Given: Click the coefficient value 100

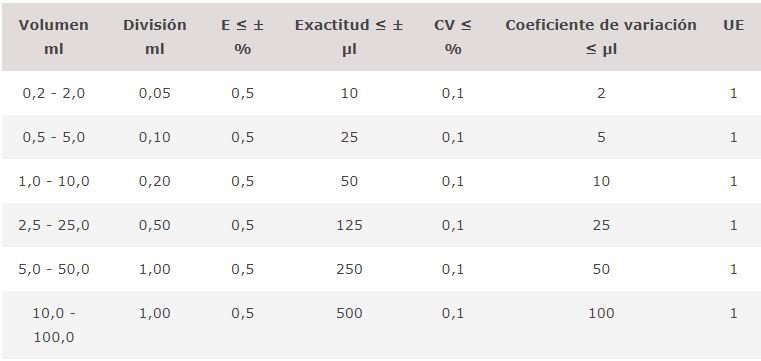Looking at the screenshot, I should click(x=601, y=313).
